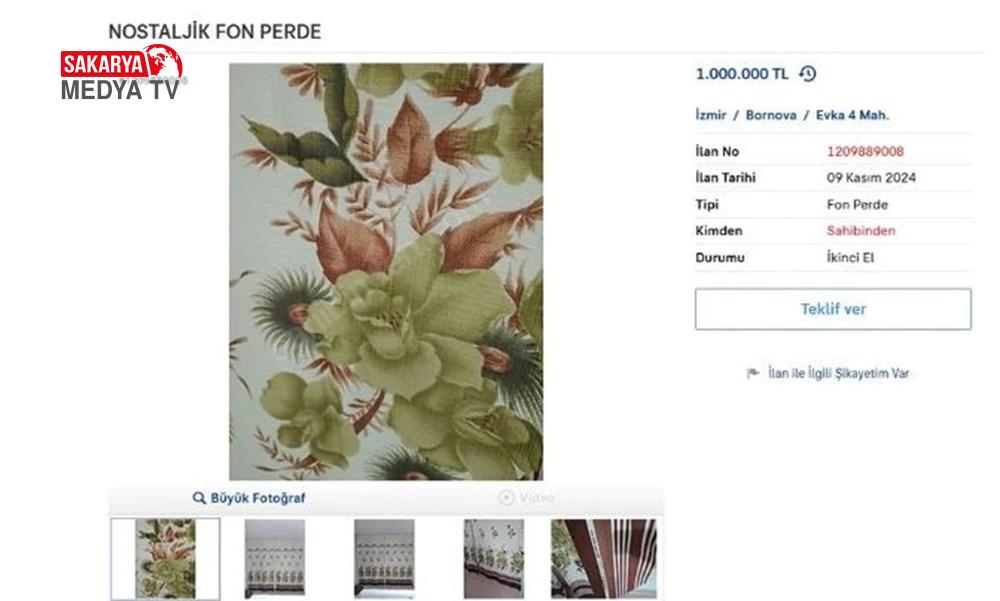Click the Sakarya Medya TV logo

tap(122, 72)
